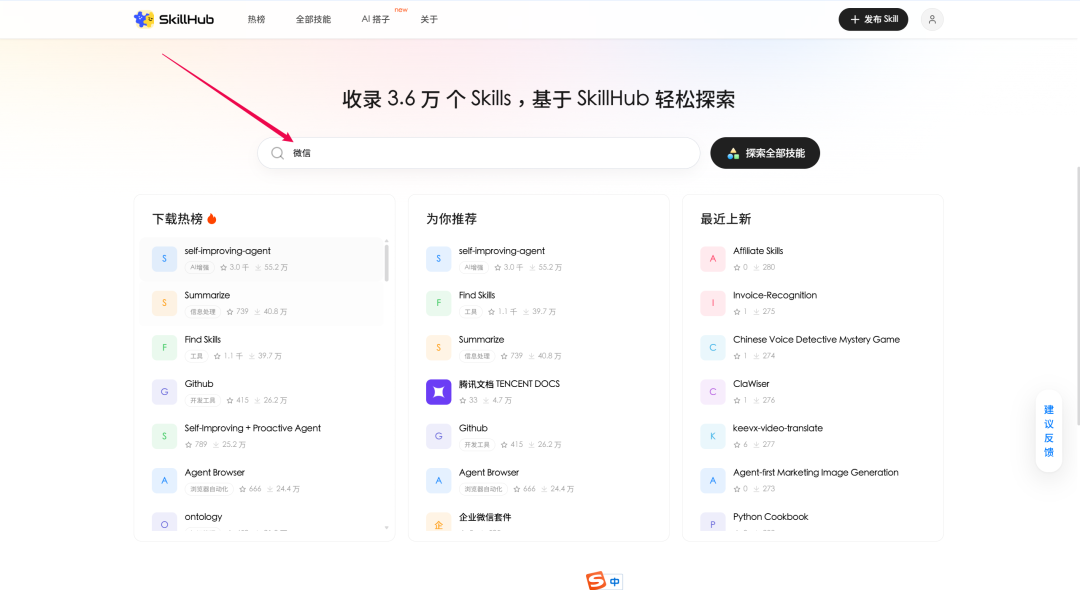This screenshot has width=1080, height=590.
Task: Click the magnifier icon in search box
Action: tap(278, 153)
